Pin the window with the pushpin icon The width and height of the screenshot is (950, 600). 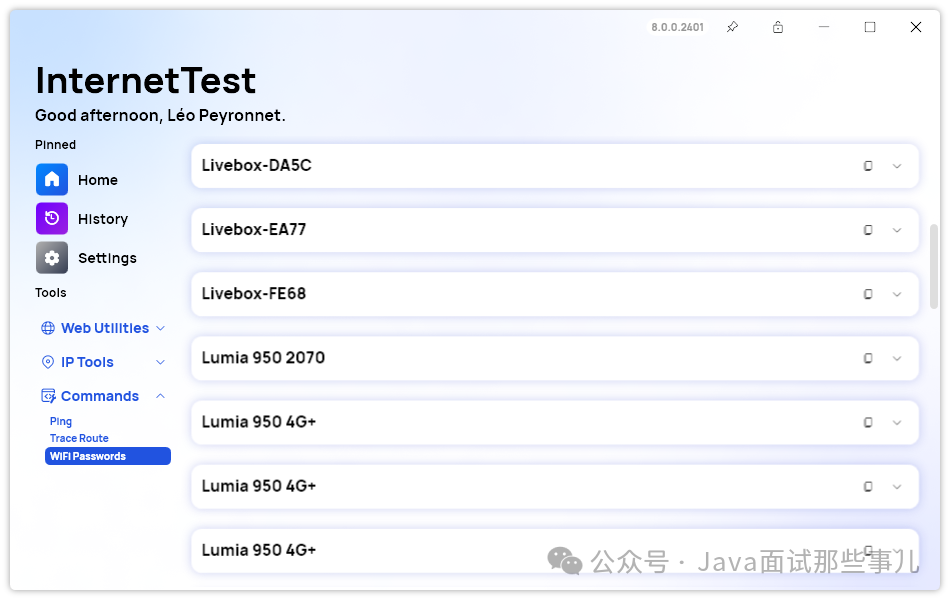(x=732, y=27)
